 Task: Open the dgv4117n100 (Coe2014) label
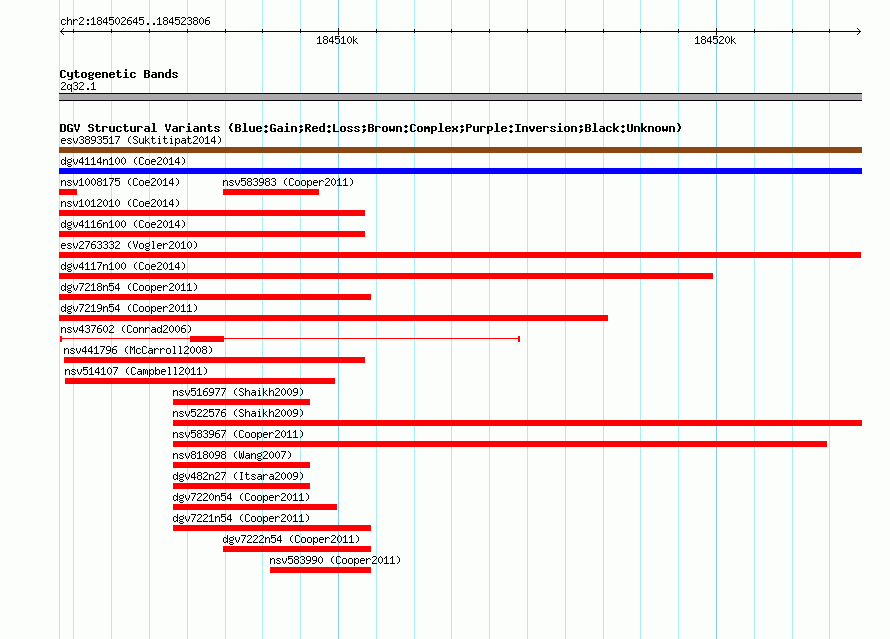click(x=123, y=266)
